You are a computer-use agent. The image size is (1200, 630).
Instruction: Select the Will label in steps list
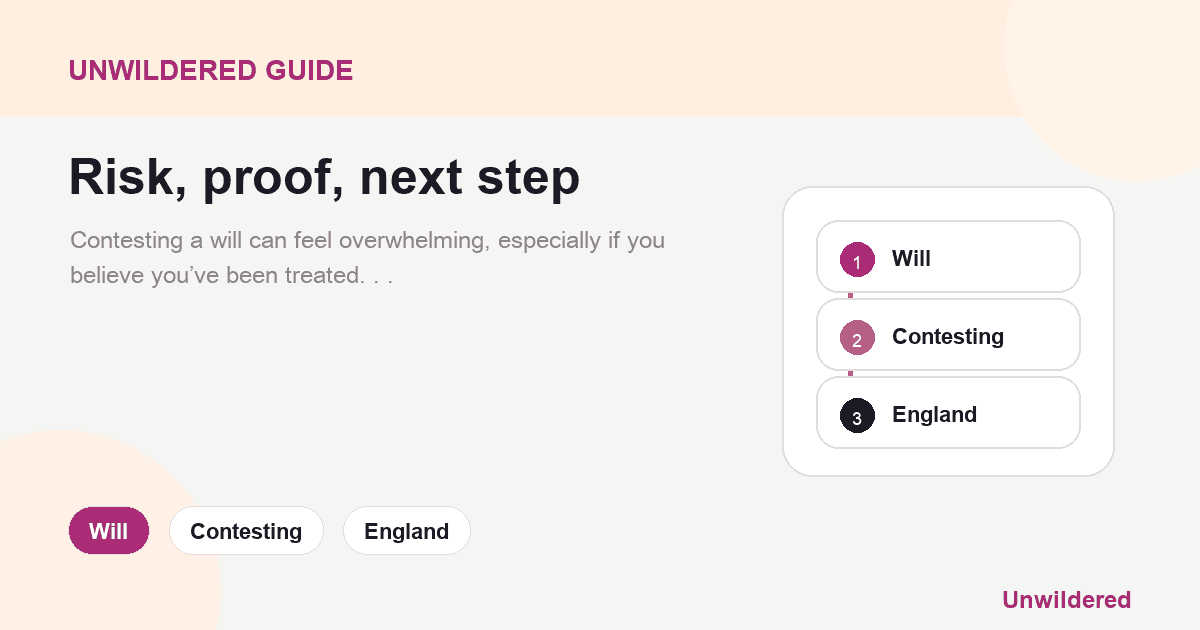click(911, 259)
